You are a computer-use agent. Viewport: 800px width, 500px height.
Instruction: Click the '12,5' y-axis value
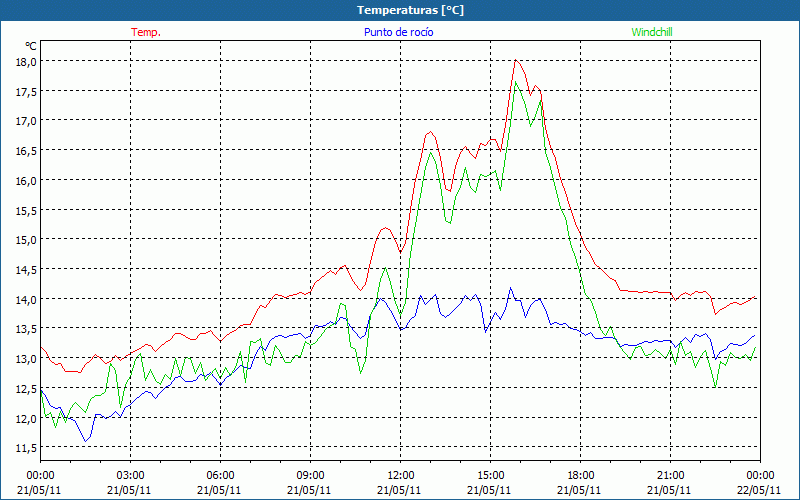coord(27,389)
